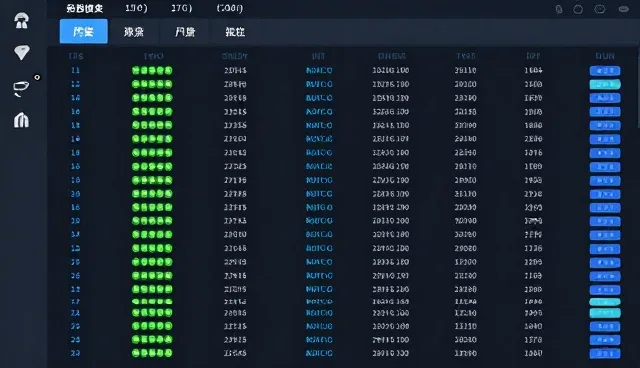Click the filled oval icon at the header's far right
Viewport: 640px width, 368px height.
(x=624, y=9)
